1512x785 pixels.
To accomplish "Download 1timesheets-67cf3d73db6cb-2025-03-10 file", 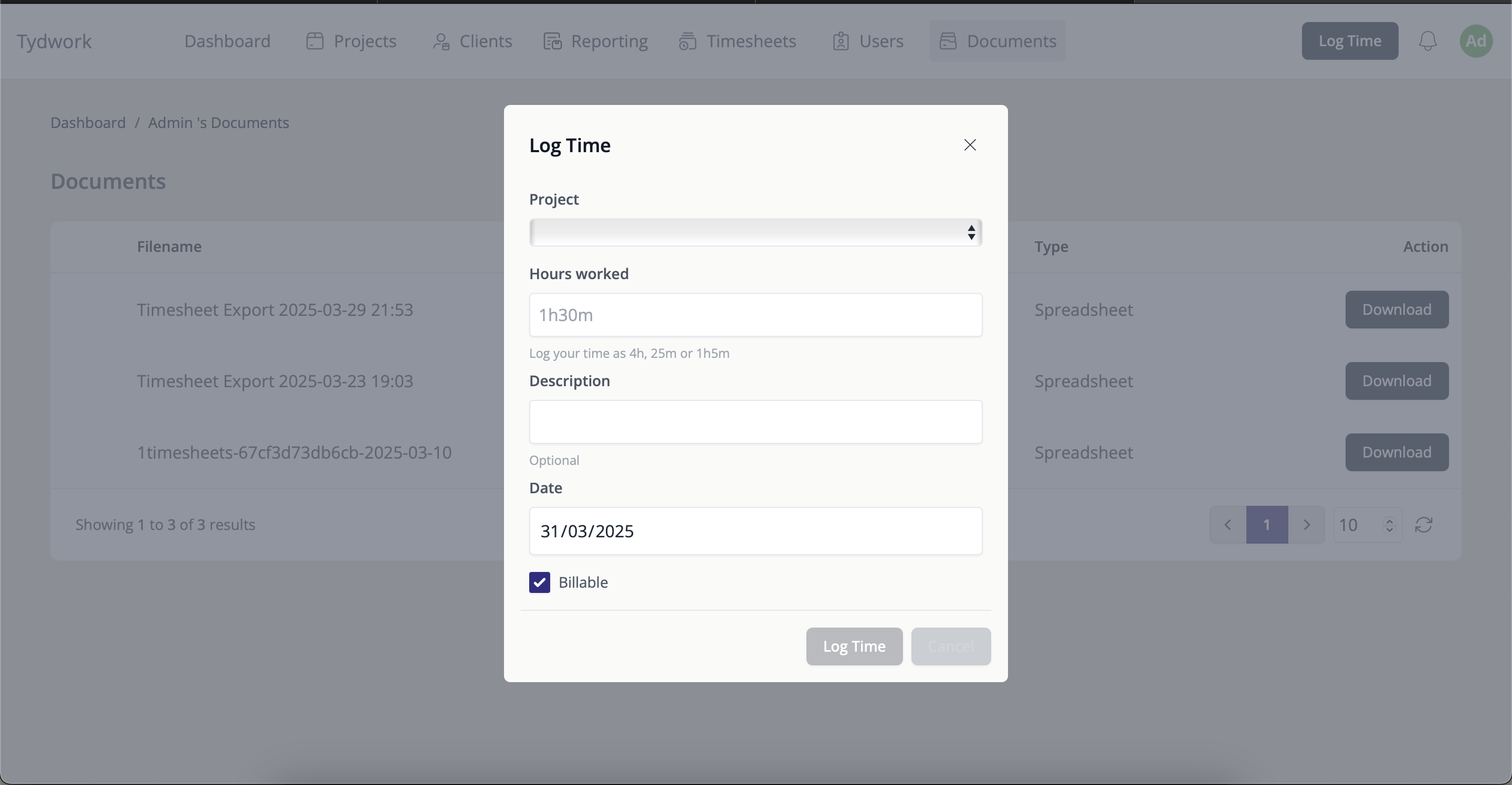I will coord(1396,452).
